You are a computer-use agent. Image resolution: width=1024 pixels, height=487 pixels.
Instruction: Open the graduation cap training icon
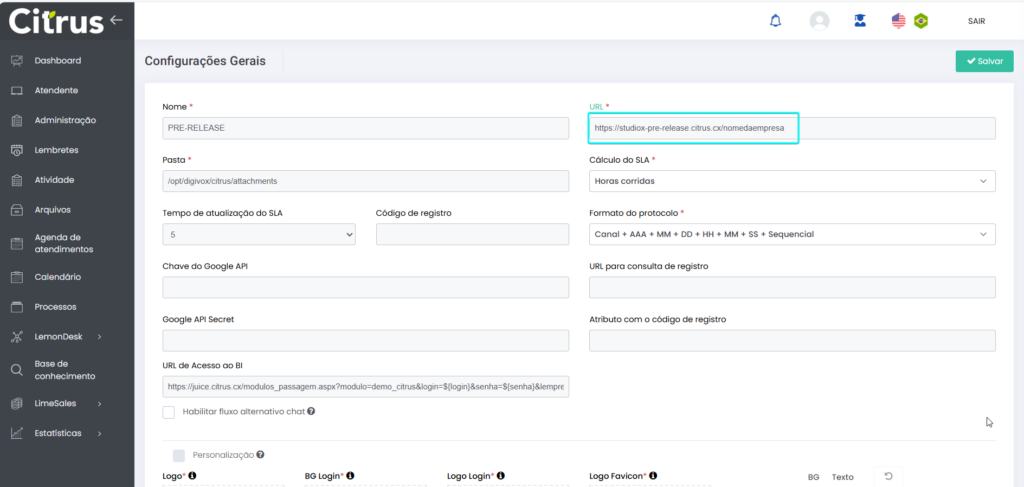(860, 21)
